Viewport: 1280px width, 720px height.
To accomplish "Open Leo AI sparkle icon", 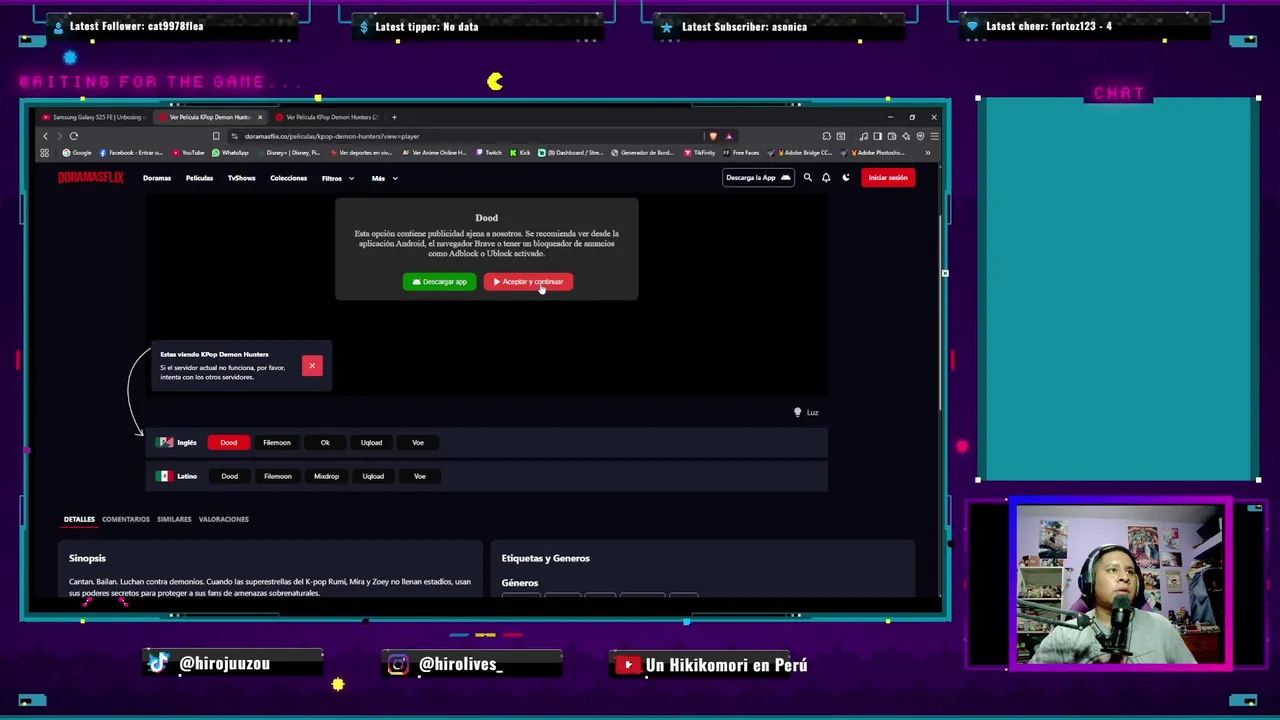I will (906, 136).
